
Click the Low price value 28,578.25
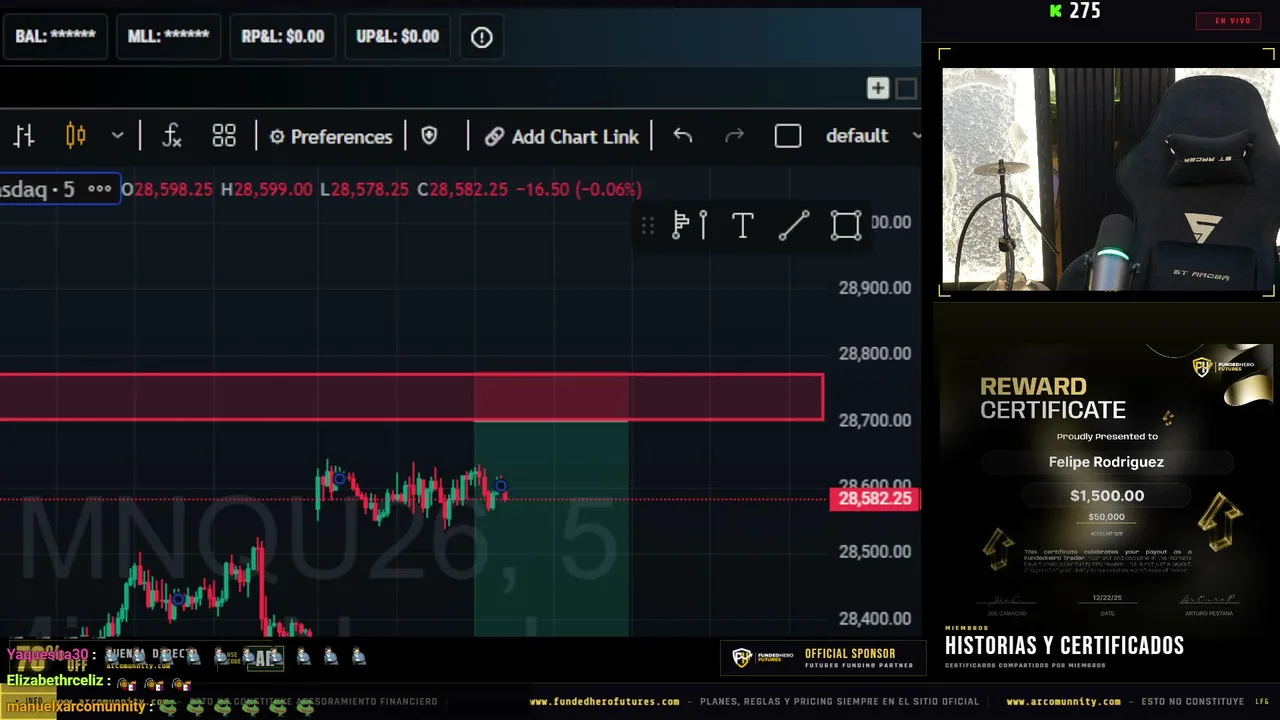coord(370,189)
